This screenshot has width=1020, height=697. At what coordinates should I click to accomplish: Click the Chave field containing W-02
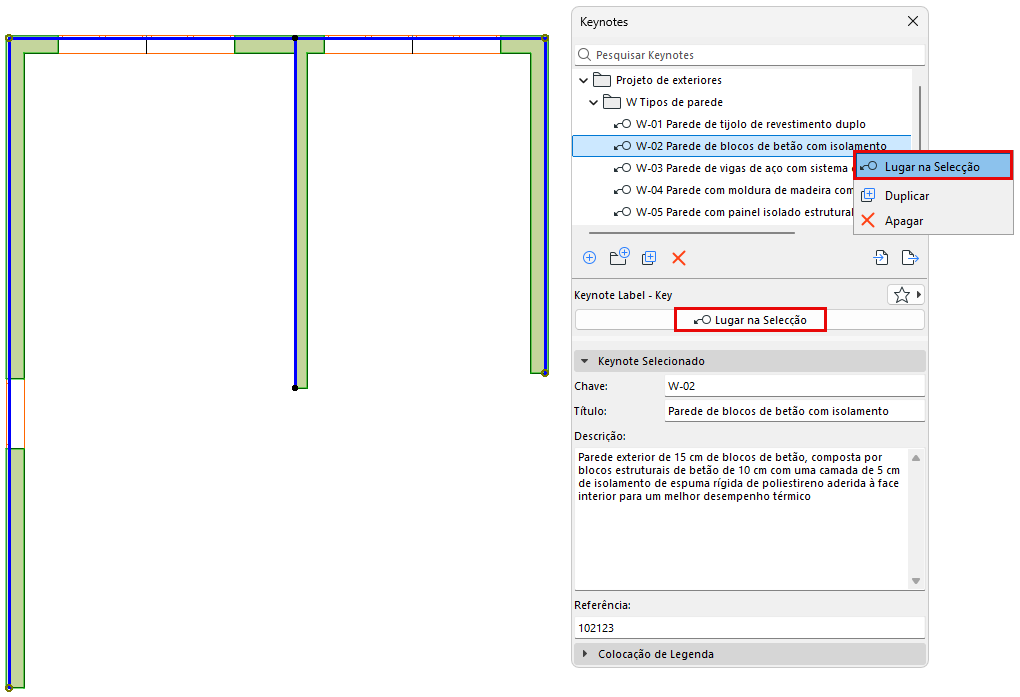[794, 386]
